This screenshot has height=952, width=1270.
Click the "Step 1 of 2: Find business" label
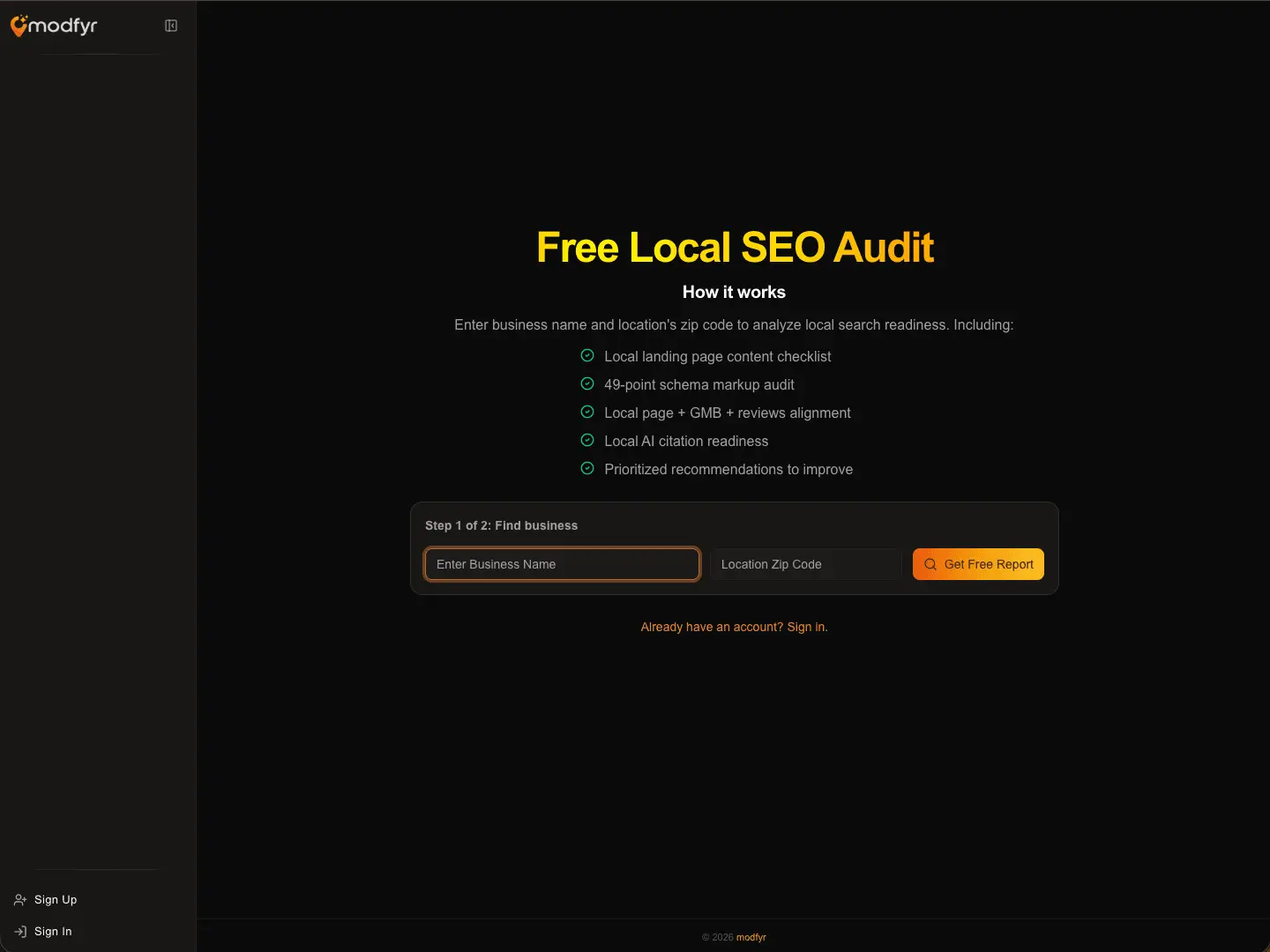point(501,525)
